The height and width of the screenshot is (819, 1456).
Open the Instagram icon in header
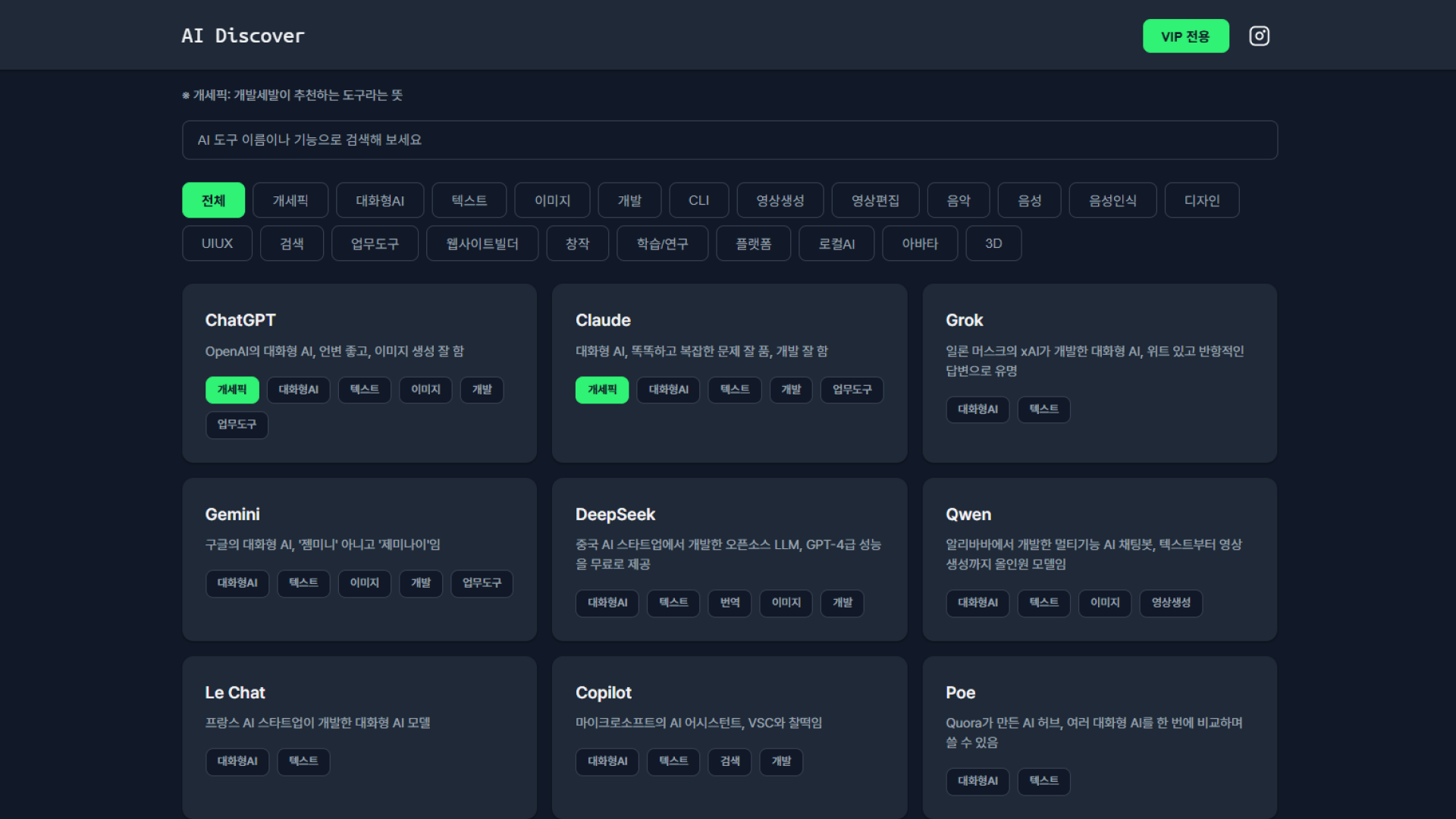(x=1259, y=36)
